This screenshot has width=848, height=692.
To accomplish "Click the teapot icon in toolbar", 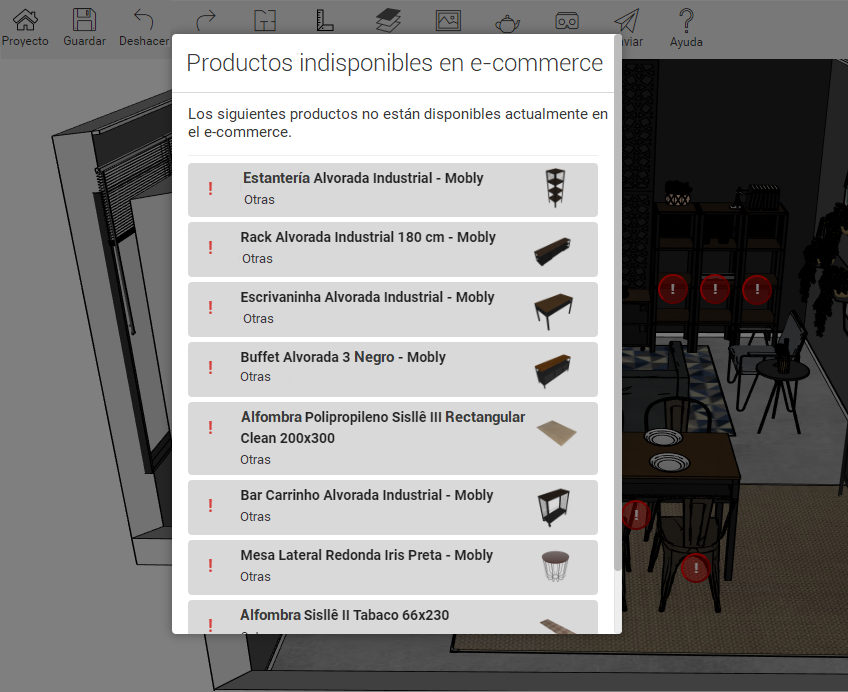I will coord(507,23).
